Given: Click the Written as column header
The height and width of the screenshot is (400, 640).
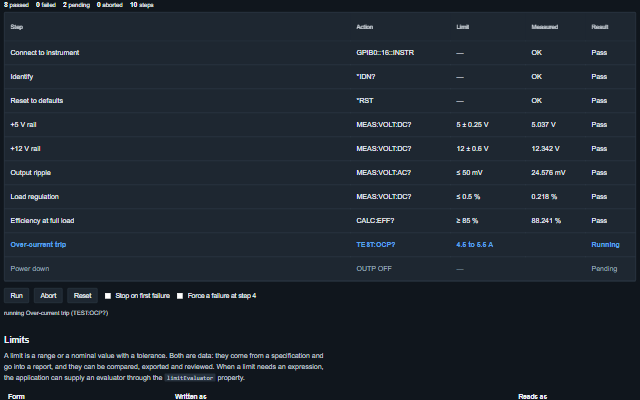Looking at the screenshot, I should (191, 396).
